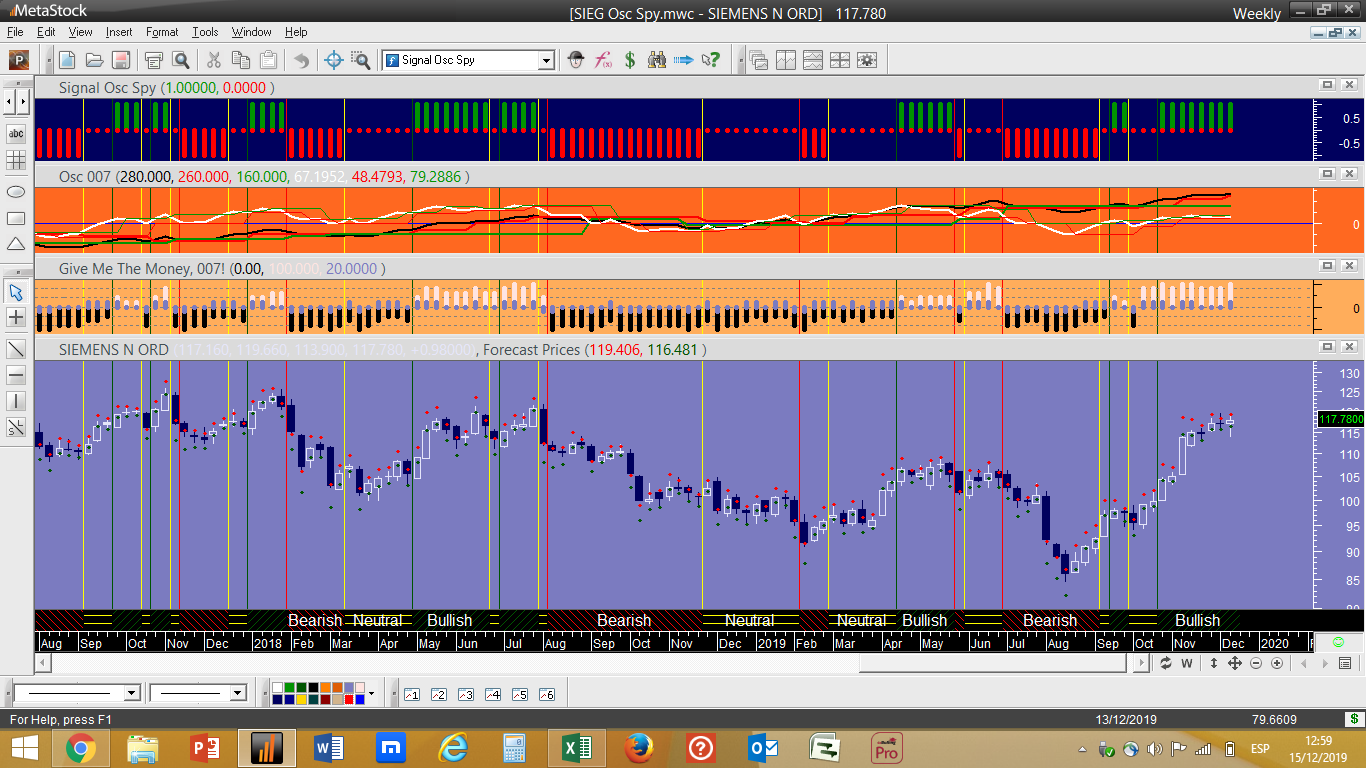This screenshot has height=768, width=1366.
Task: Open the Format menu
Action: click(161, 32)
